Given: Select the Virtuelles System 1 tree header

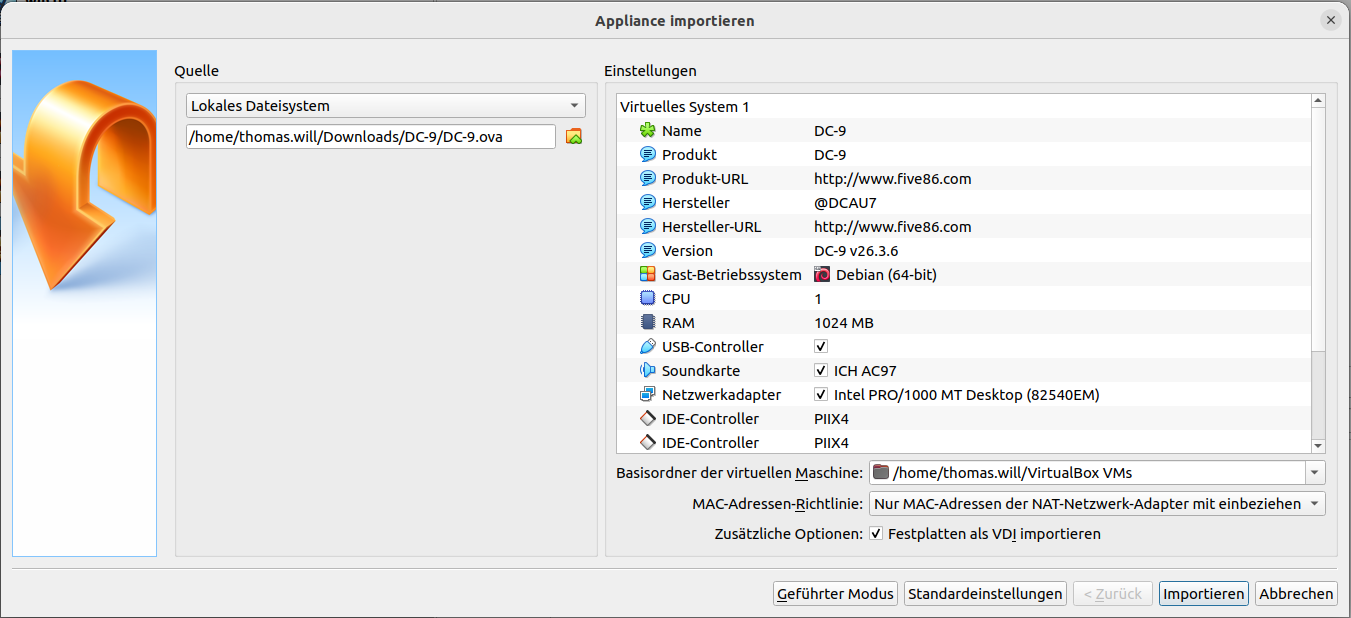Looking at the screenshot, I should [684, 107].
